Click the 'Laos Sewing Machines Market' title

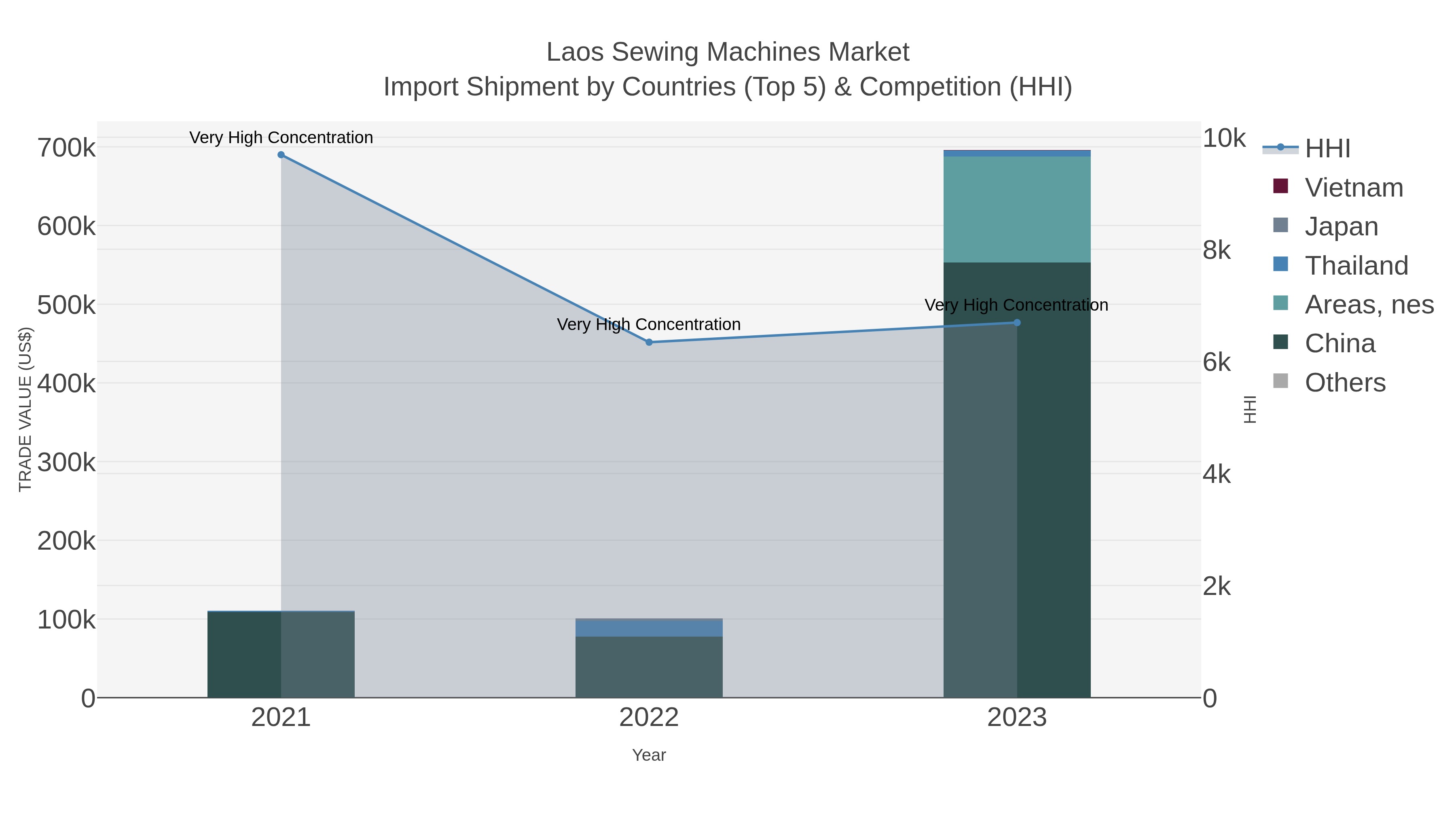(x=728, y=52)
